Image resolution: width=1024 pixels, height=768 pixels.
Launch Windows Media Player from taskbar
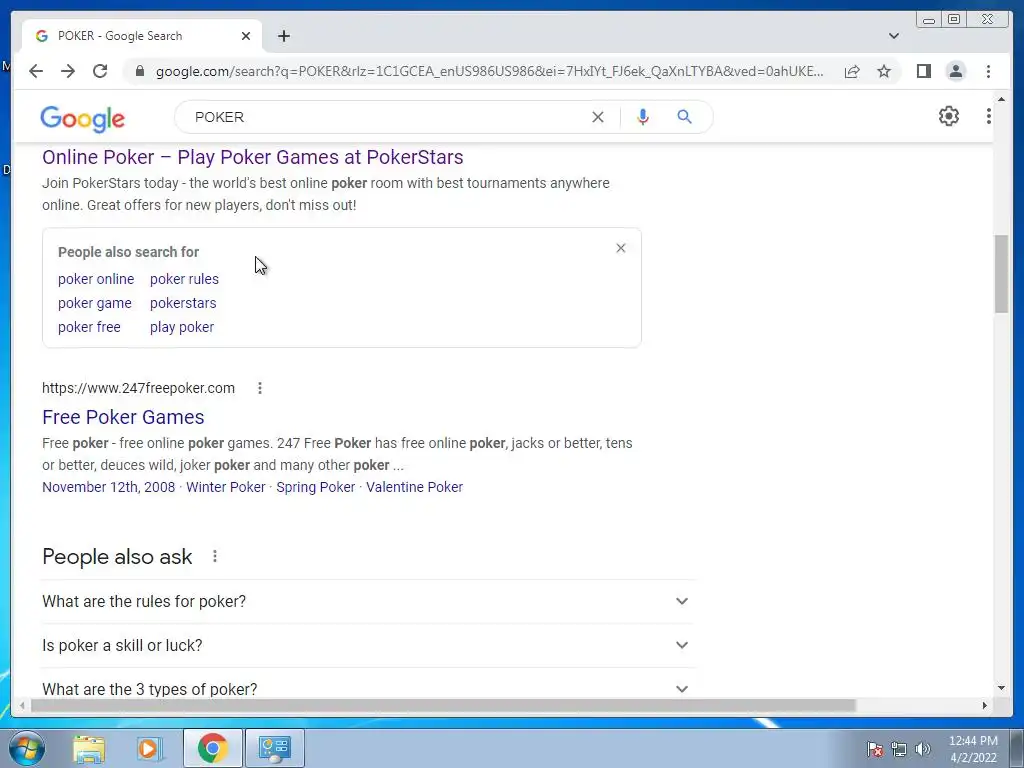pyautogui.click(x=149, y=748)
